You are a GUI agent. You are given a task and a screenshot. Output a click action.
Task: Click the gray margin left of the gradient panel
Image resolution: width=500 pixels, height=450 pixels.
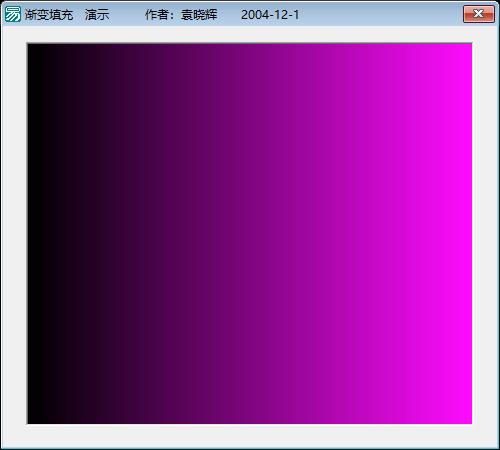coord(14,233)
